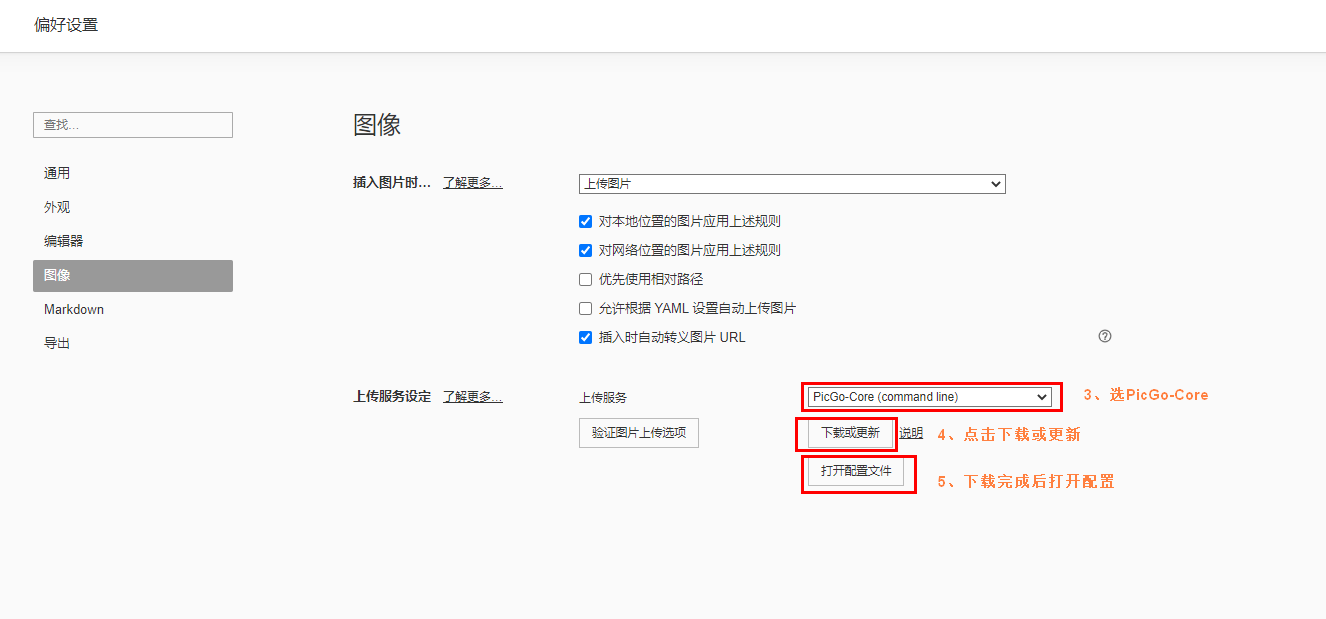
Task: Click the 插入图片时… label
Action: (x=392, y=183)
